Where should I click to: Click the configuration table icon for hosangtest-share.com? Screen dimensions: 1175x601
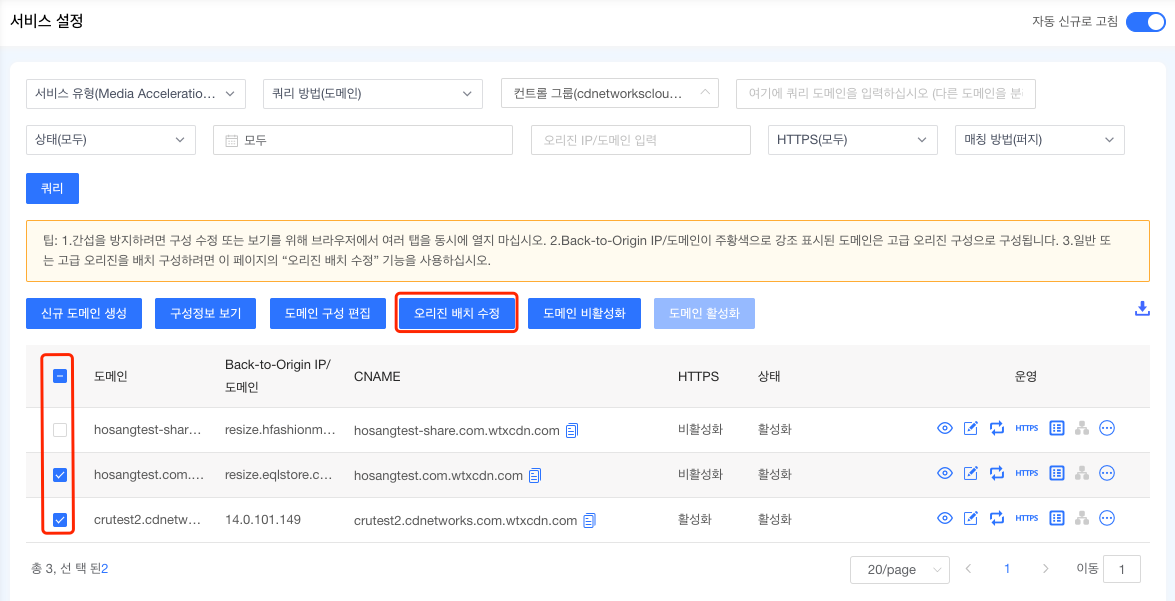pos(1057,429)
